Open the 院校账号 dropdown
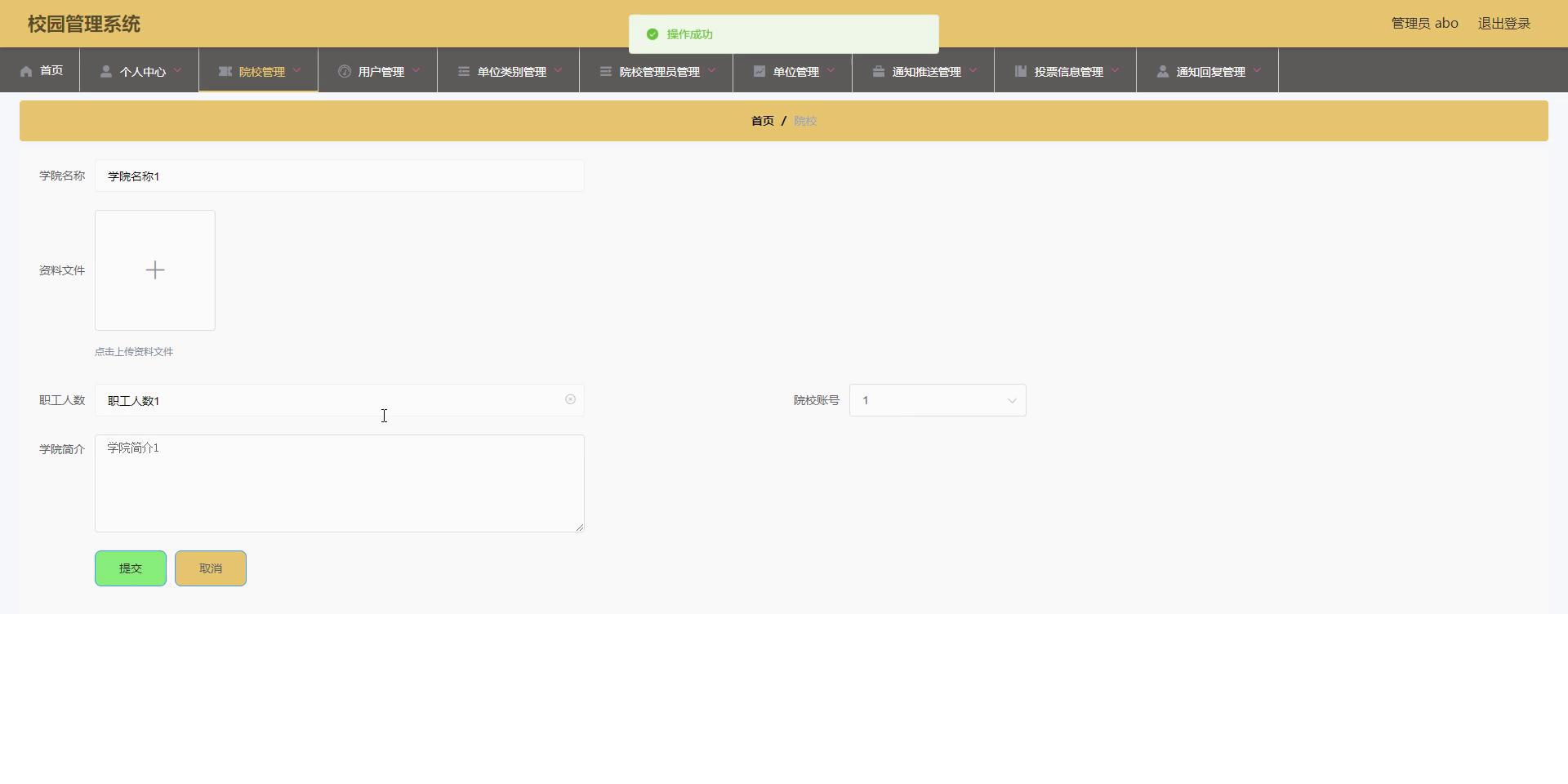The height and width of the screenshot is (784, 1568). [x=938, y=400]
